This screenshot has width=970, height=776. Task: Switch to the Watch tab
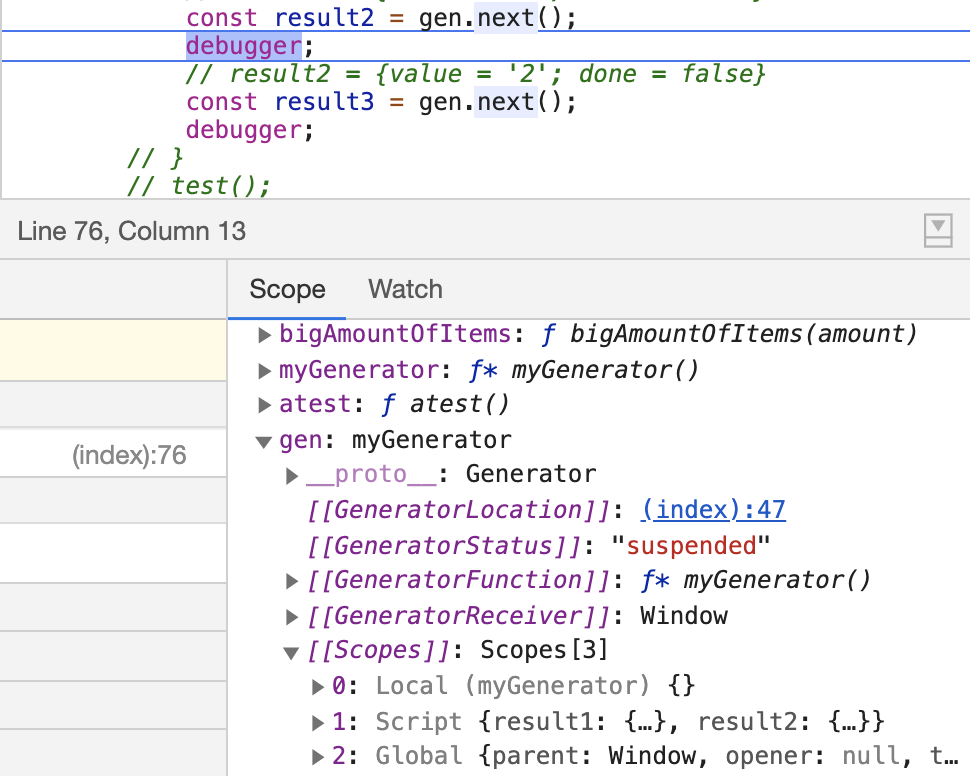tap(405, 289)
